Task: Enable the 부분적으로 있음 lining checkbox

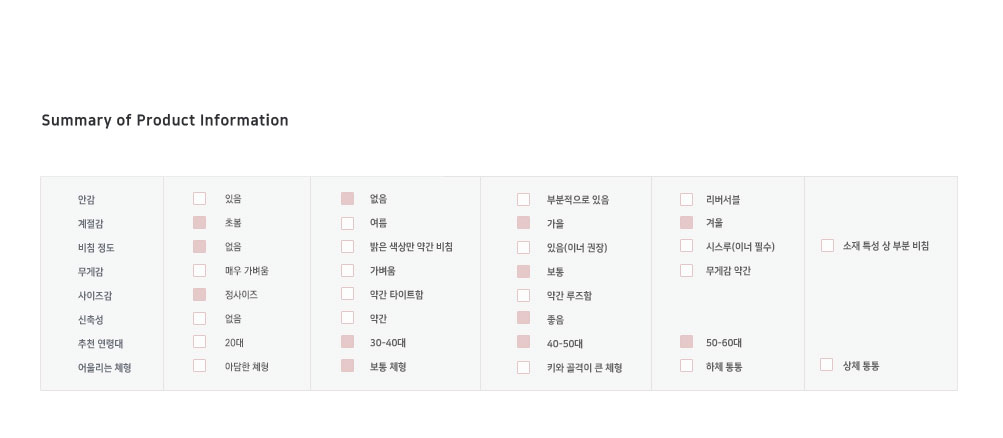Action: [523, 199]
